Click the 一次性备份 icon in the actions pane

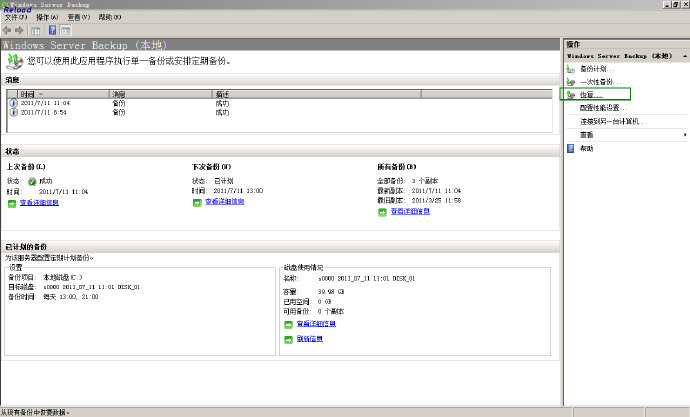(x=571, y=82)
